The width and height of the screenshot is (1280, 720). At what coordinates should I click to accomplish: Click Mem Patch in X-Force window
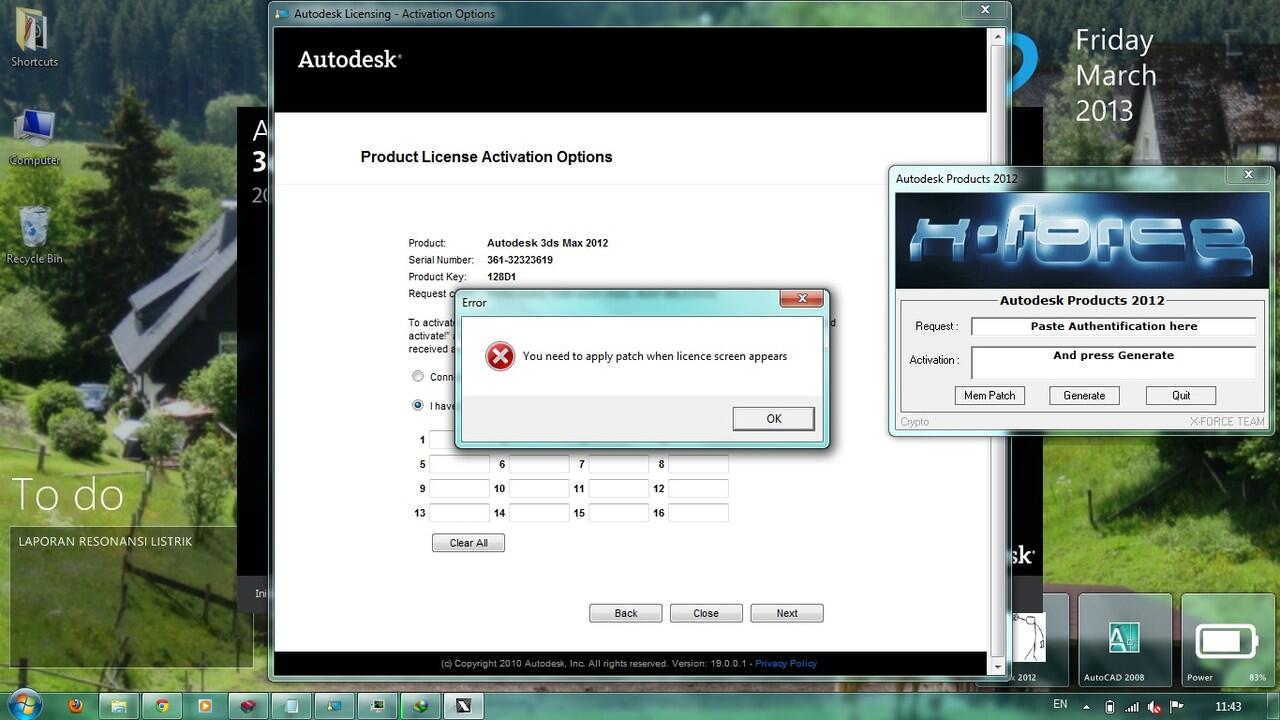[x=989, y=396]
